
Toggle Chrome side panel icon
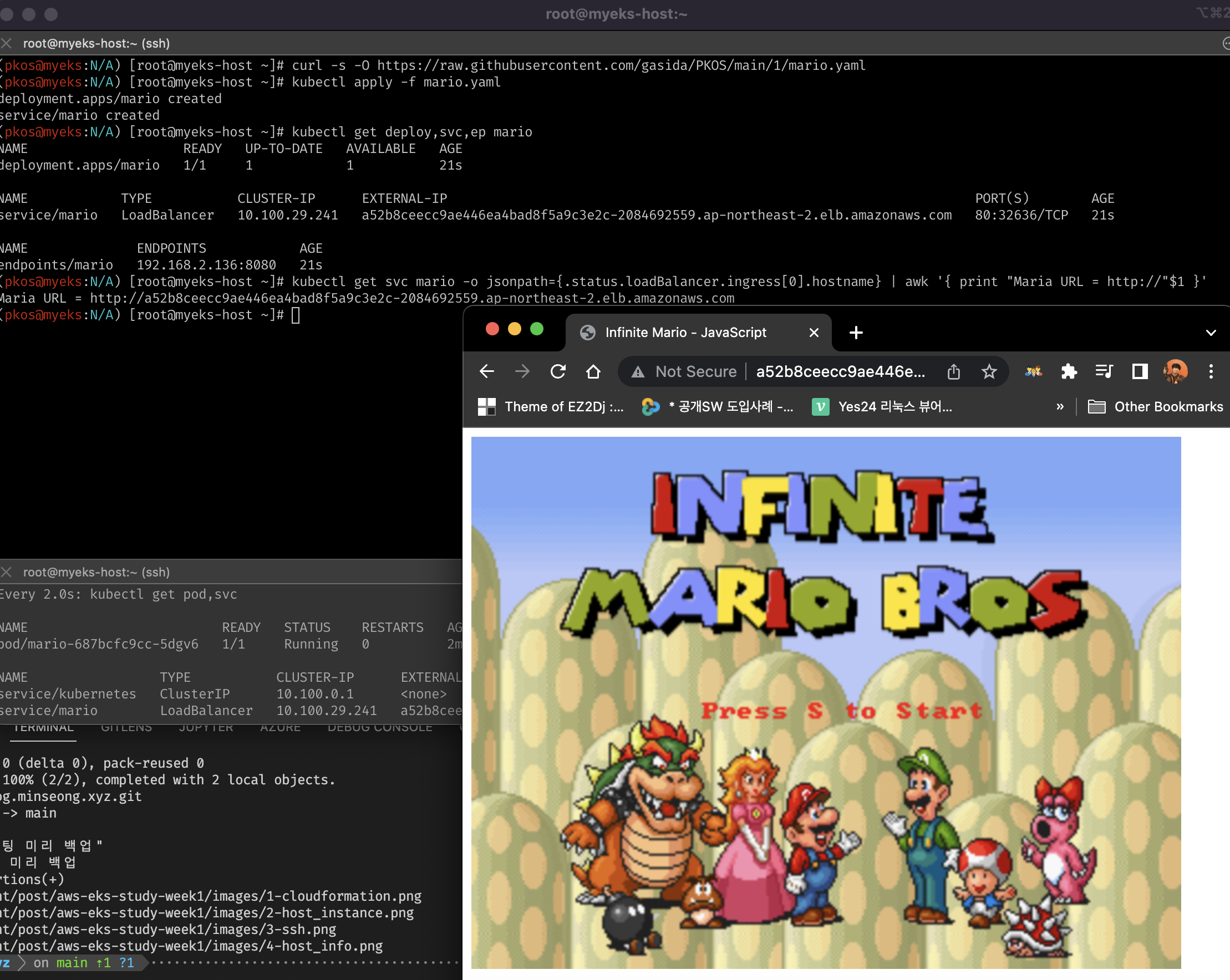pyautogui.click(x=1140, y=372)
